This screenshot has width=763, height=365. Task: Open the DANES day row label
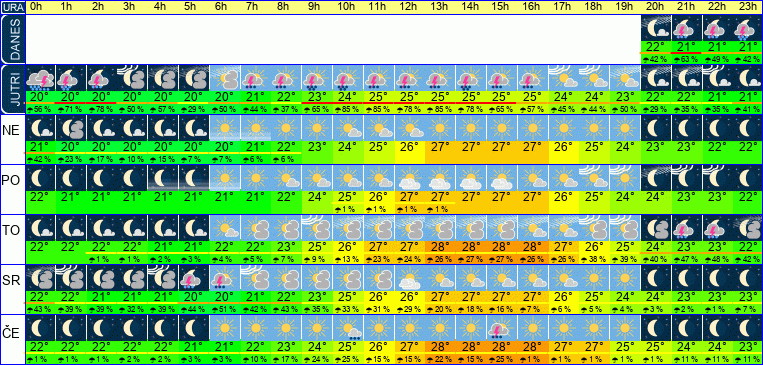(x=12, y=40)
